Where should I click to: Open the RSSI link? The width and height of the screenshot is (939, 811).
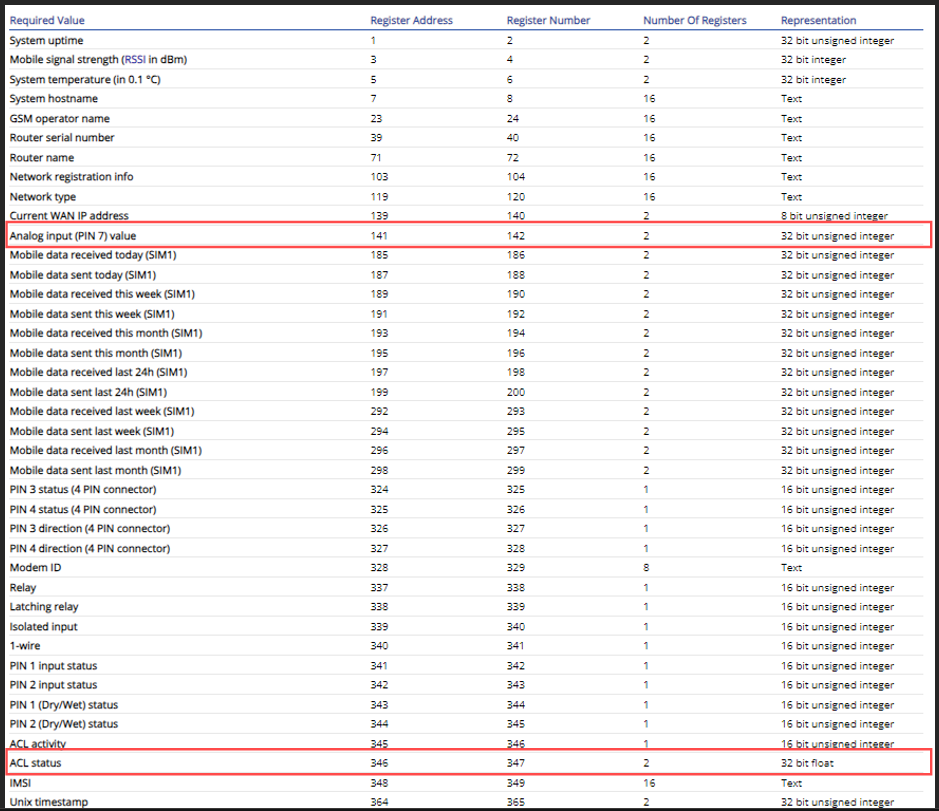click(135, 60)
